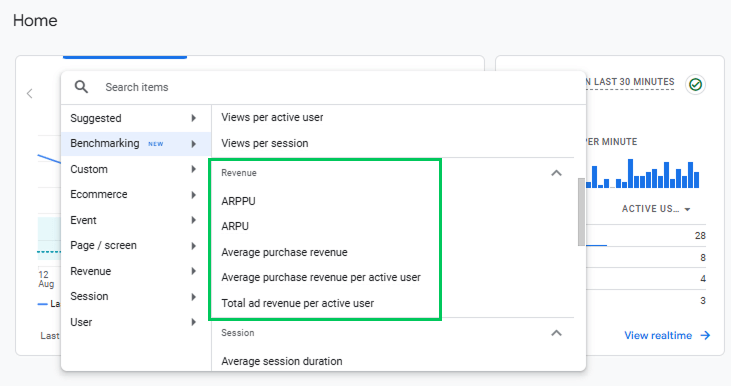Click the realtime row value 28
The height and width of the screenshot is (386, 731).
(x=700, y=236)
